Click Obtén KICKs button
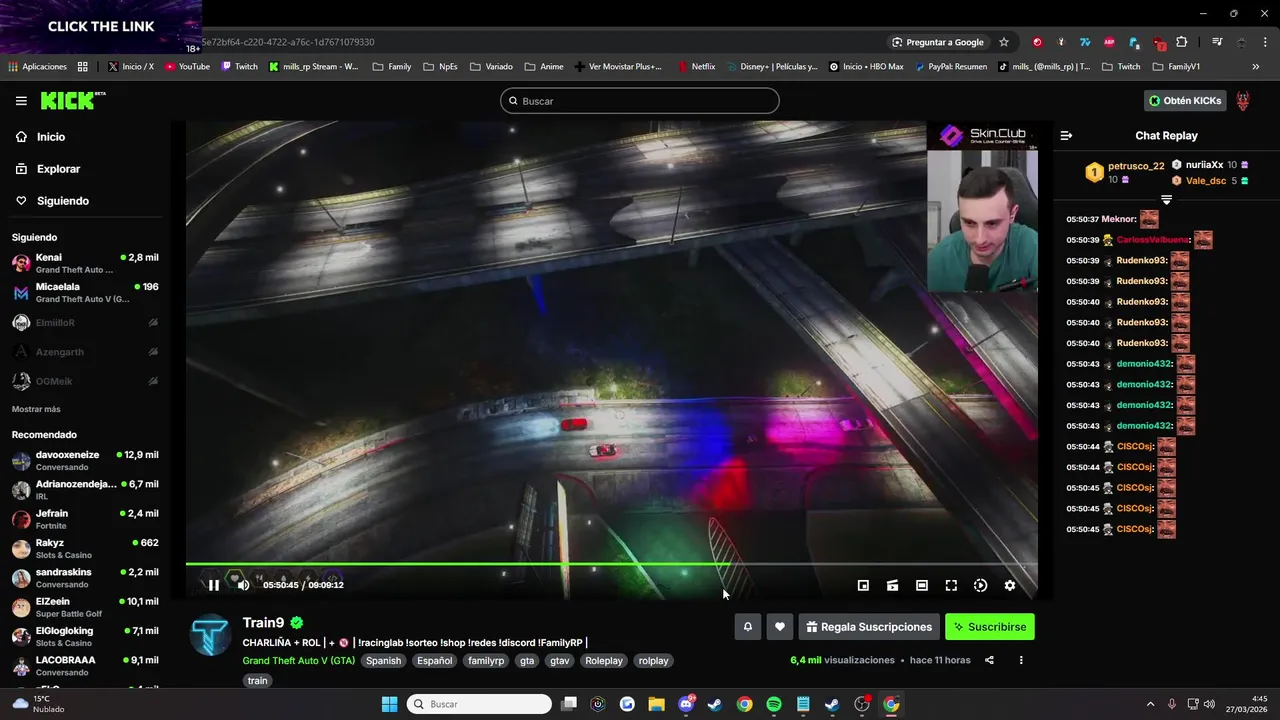1280x720 pixels. click(1185, 101)
